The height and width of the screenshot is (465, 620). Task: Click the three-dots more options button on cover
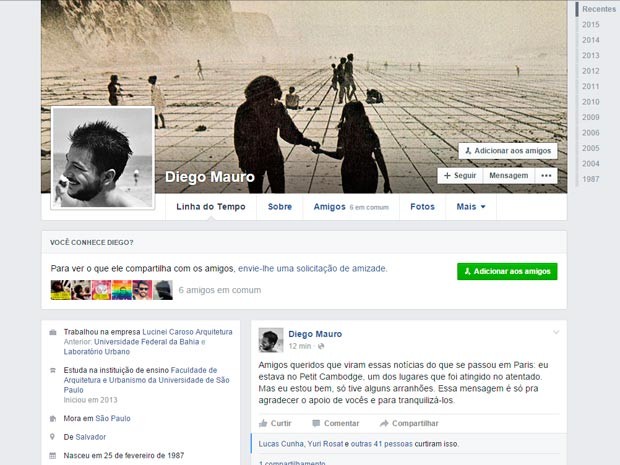(546, 175)
